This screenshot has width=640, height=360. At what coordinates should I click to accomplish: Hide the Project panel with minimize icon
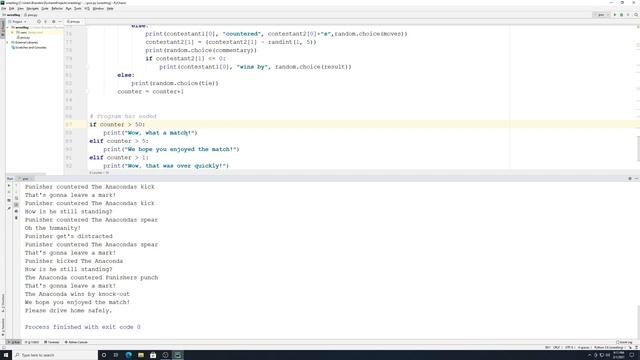point(60,22)
